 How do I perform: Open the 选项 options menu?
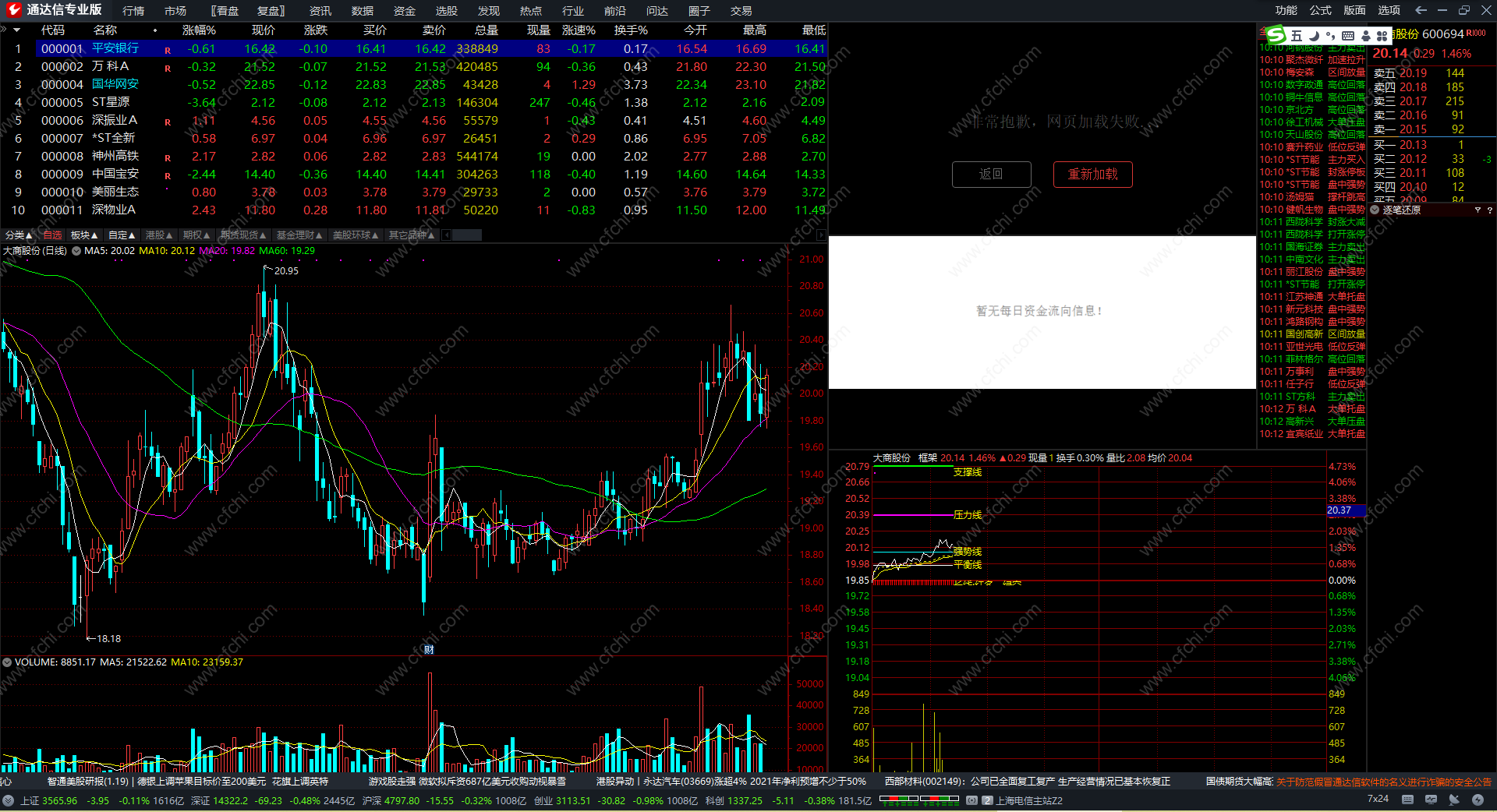(x=1389, y=10)
